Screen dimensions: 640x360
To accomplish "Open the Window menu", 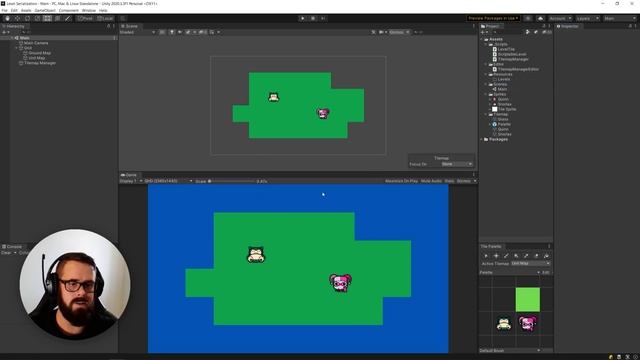I will coord(89,10).
